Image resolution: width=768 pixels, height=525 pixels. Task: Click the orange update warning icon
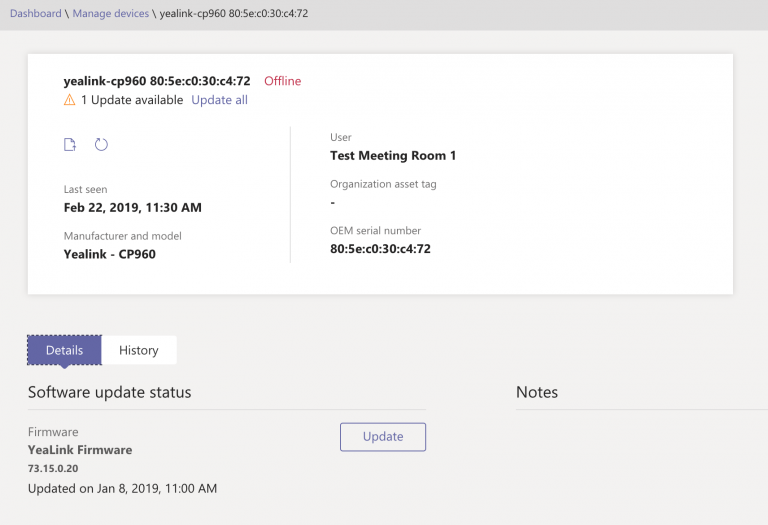[x=70, y=100]
